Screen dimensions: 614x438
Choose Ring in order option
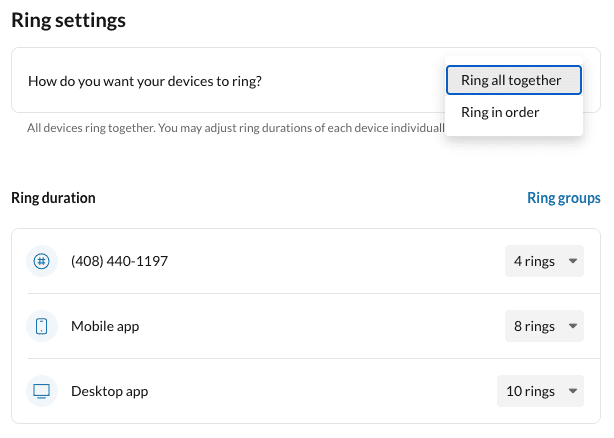(500, 112)
